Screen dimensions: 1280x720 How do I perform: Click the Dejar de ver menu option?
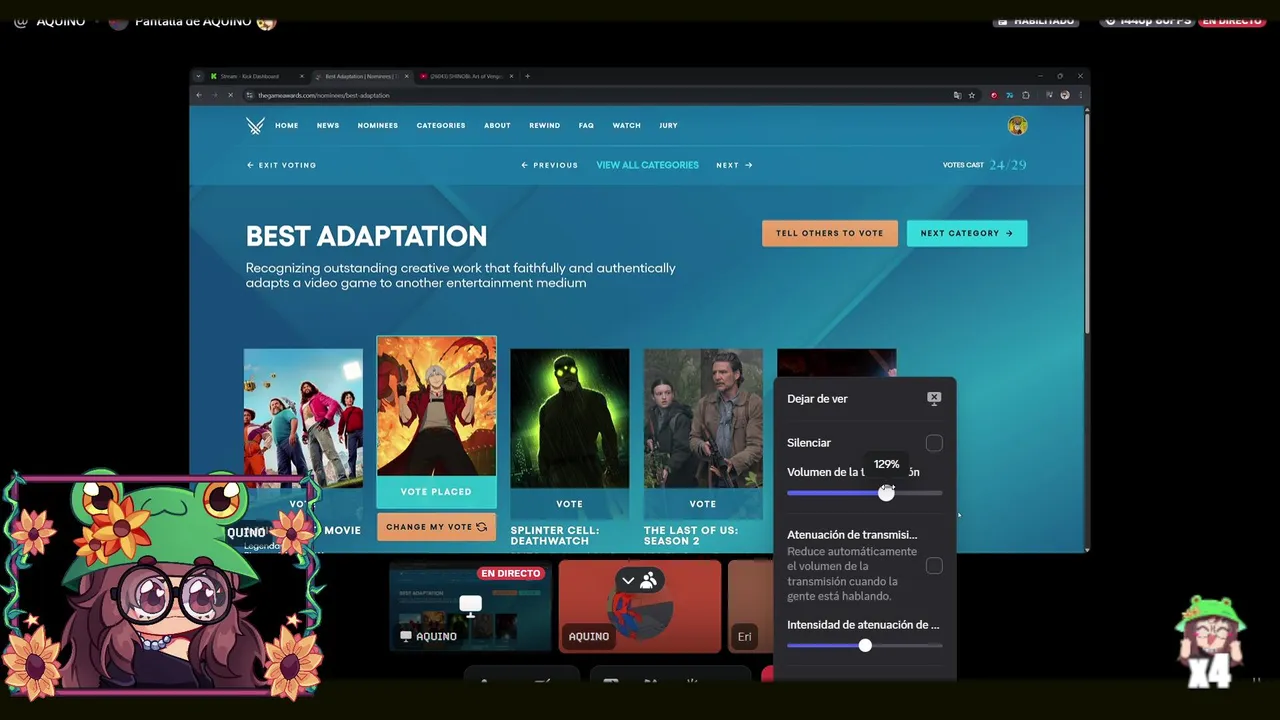pos(864,398)
